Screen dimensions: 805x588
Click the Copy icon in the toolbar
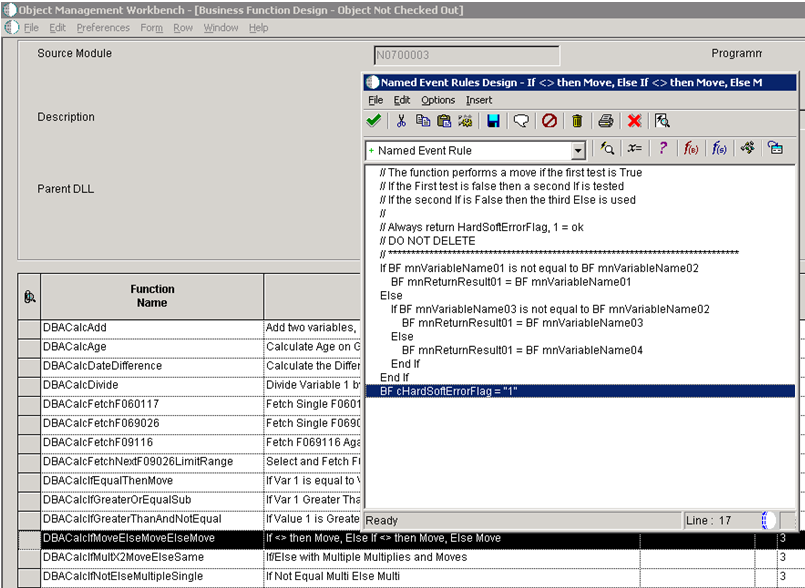click(423, 121)
